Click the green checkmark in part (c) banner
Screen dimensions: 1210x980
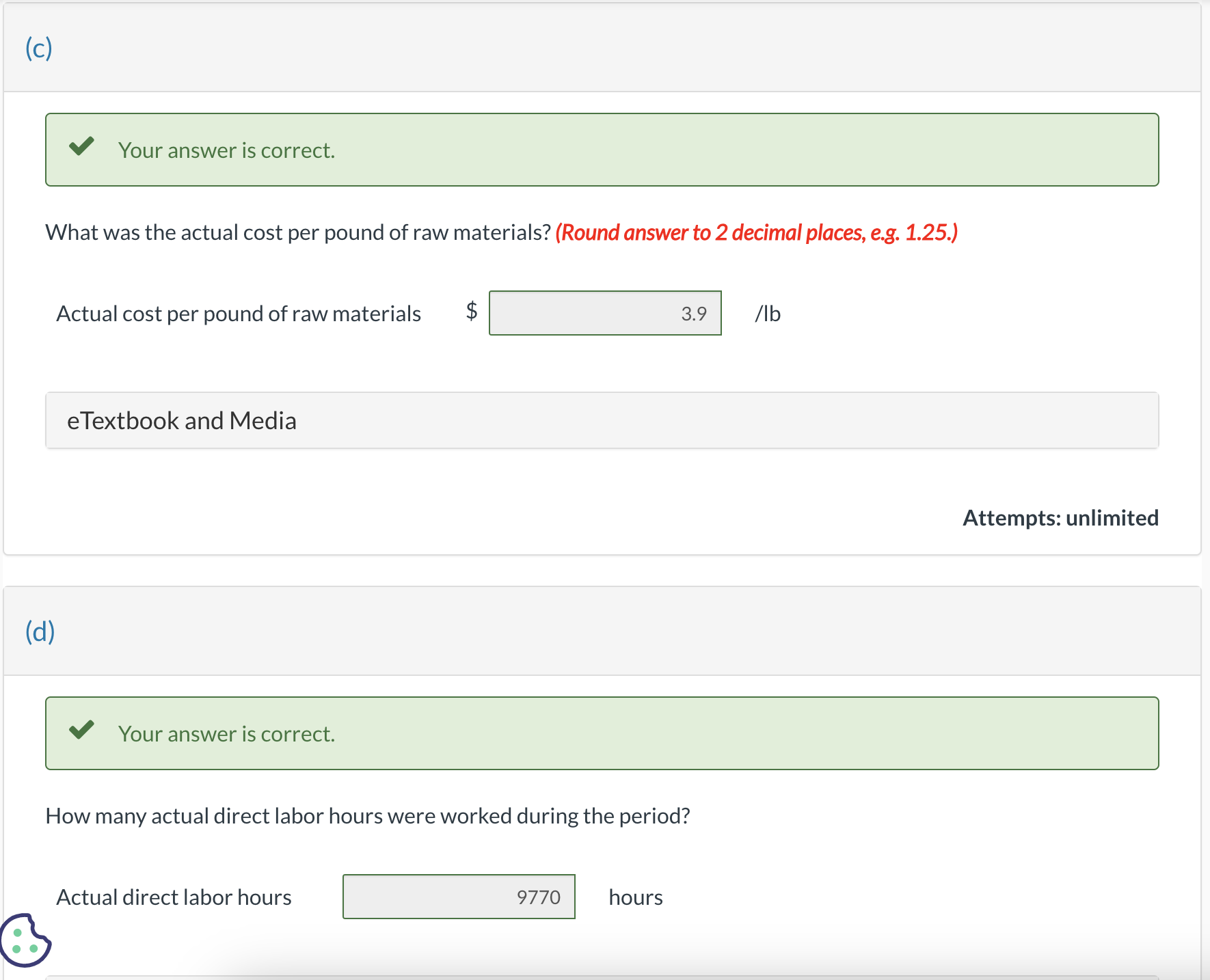coord(81,146)
